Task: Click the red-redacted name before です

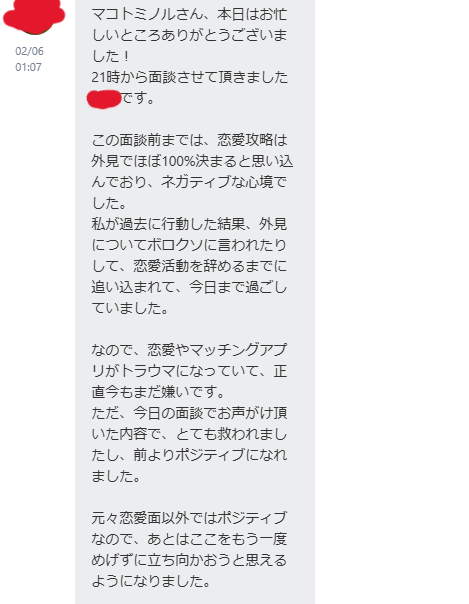Action: (104, 99)
